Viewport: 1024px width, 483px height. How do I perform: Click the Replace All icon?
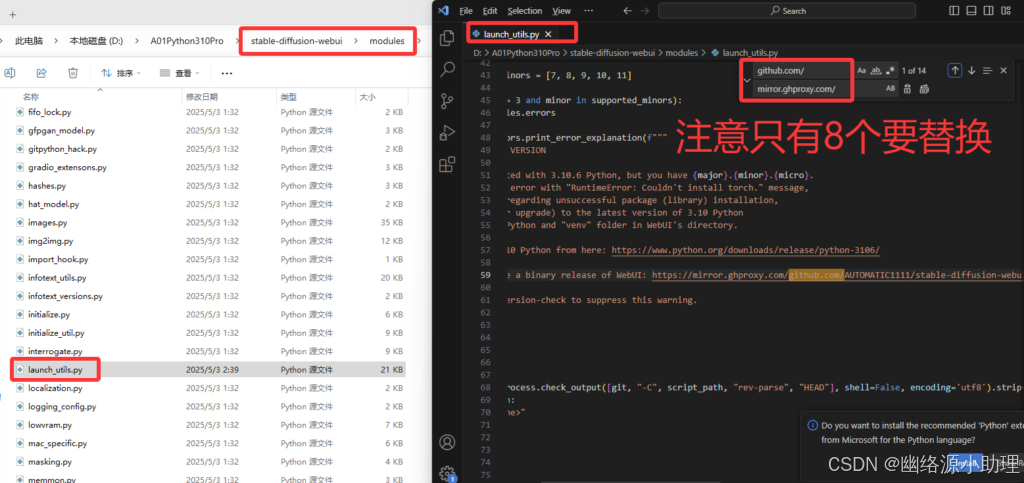924,89
